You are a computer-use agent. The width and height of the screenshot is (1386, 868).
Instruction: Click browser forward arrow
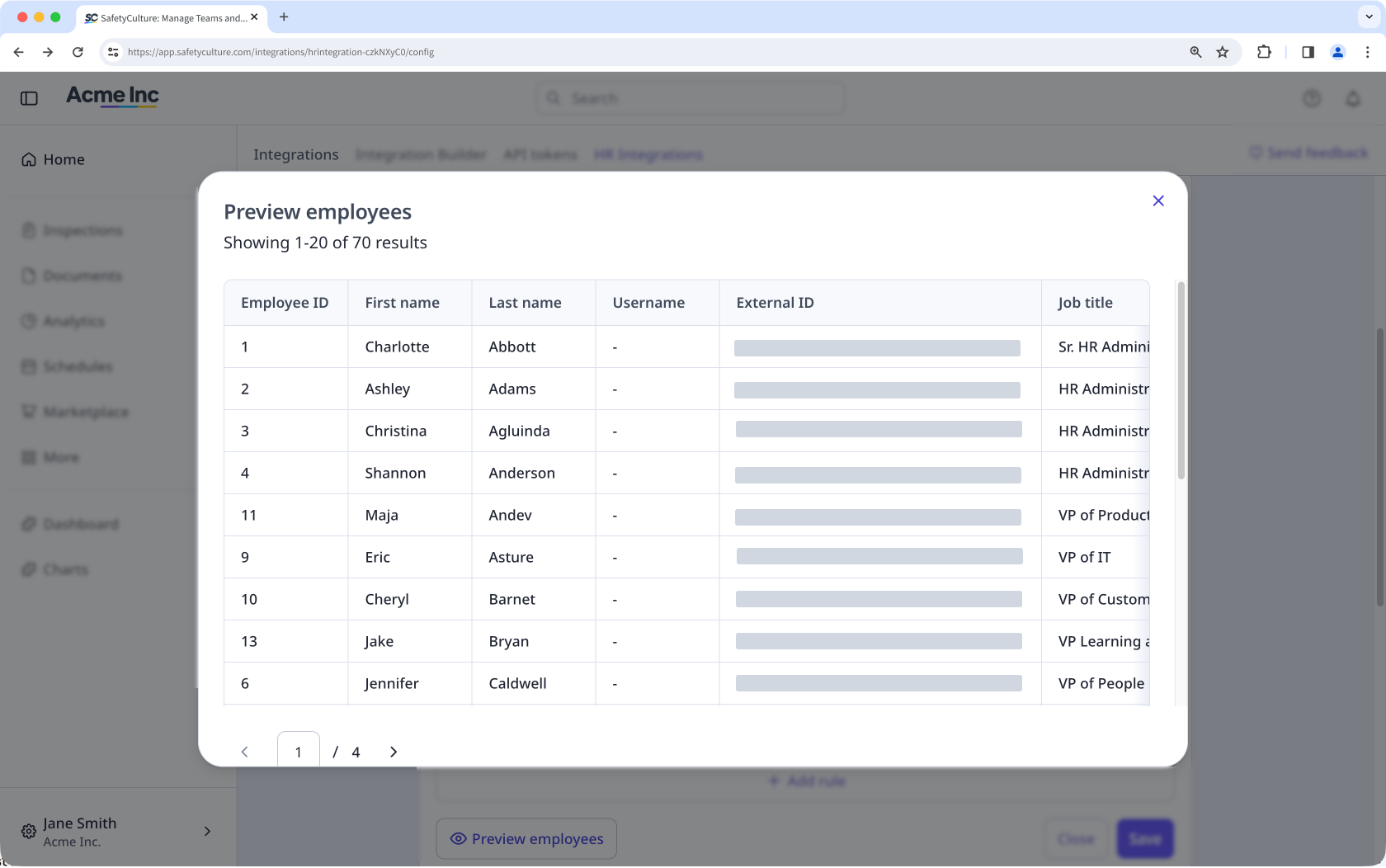point(48,52)
